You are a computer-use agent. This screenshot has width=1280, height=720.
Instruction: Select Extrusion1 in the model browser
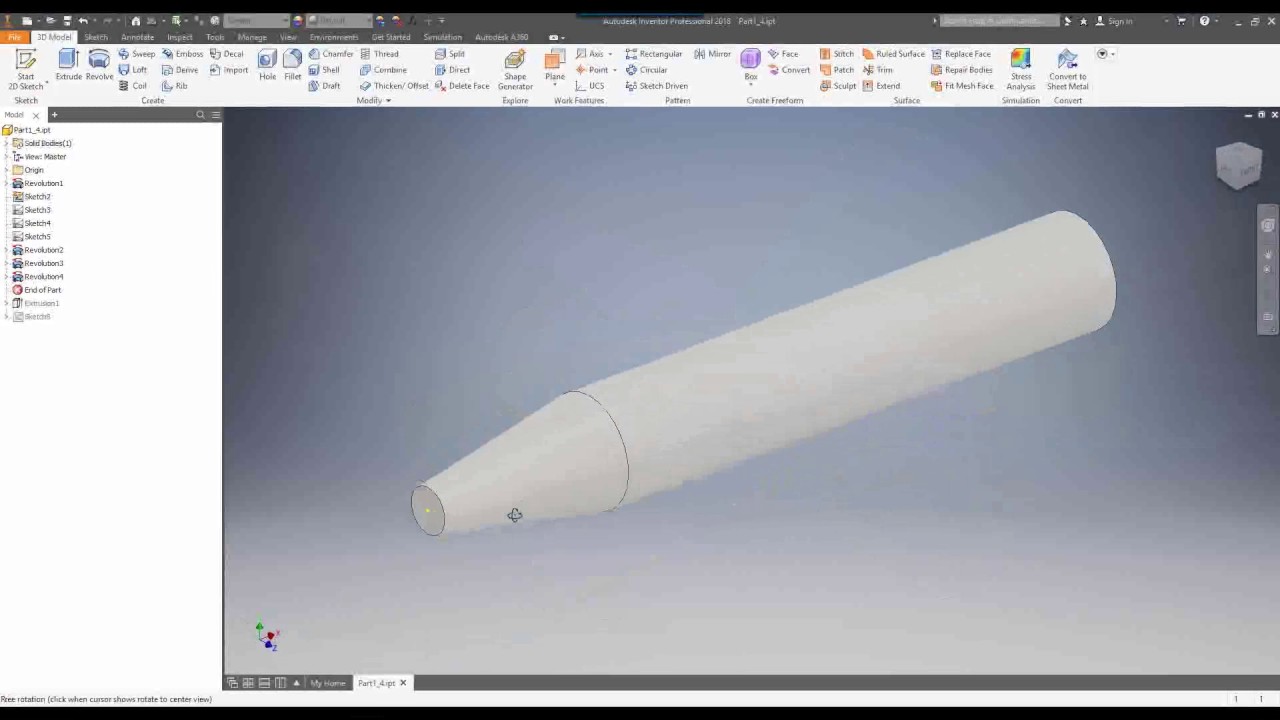pos(35,303)
